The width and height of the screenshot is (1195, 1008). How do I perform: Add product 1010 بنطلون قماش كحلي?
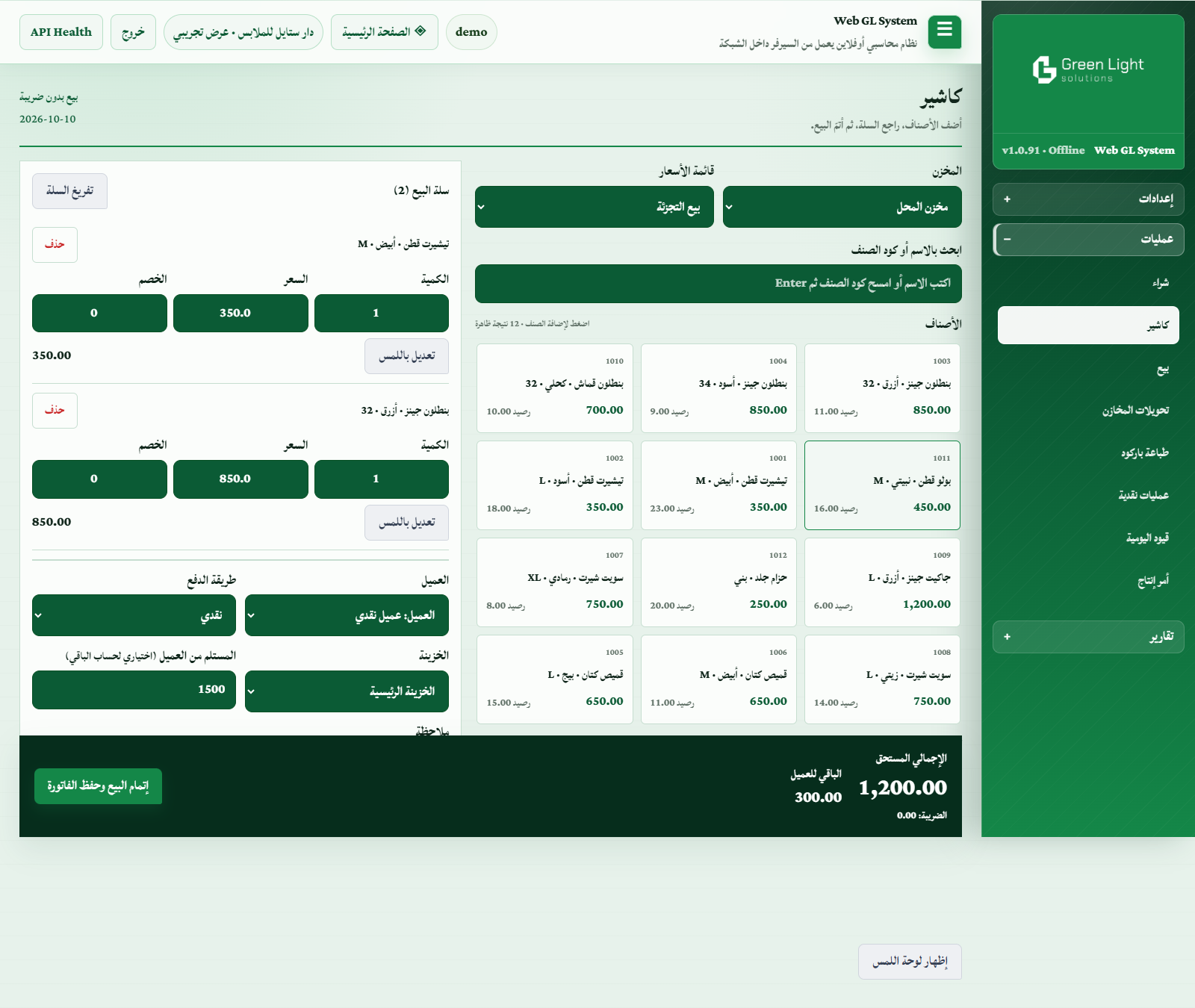click(x=555, y=388)
